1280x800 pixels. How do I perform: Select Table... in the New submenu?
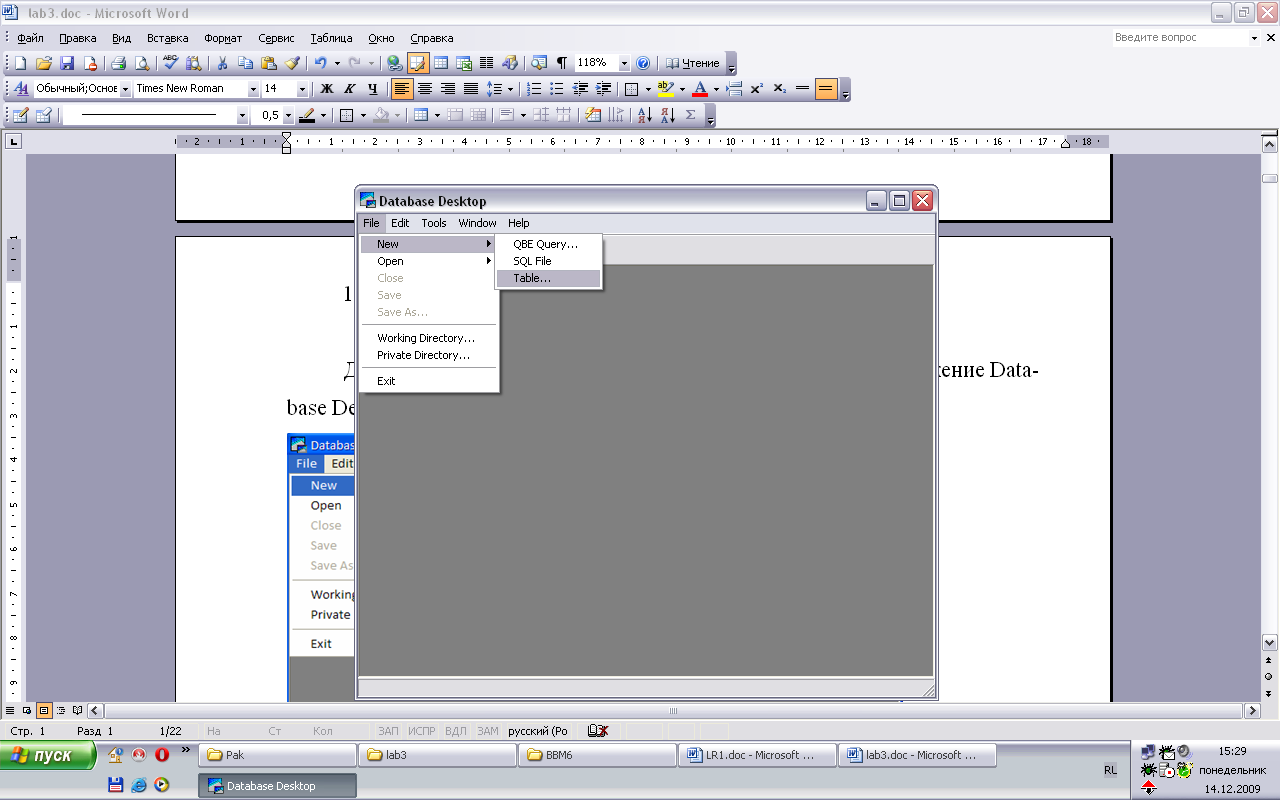click(x=532, y=278)
